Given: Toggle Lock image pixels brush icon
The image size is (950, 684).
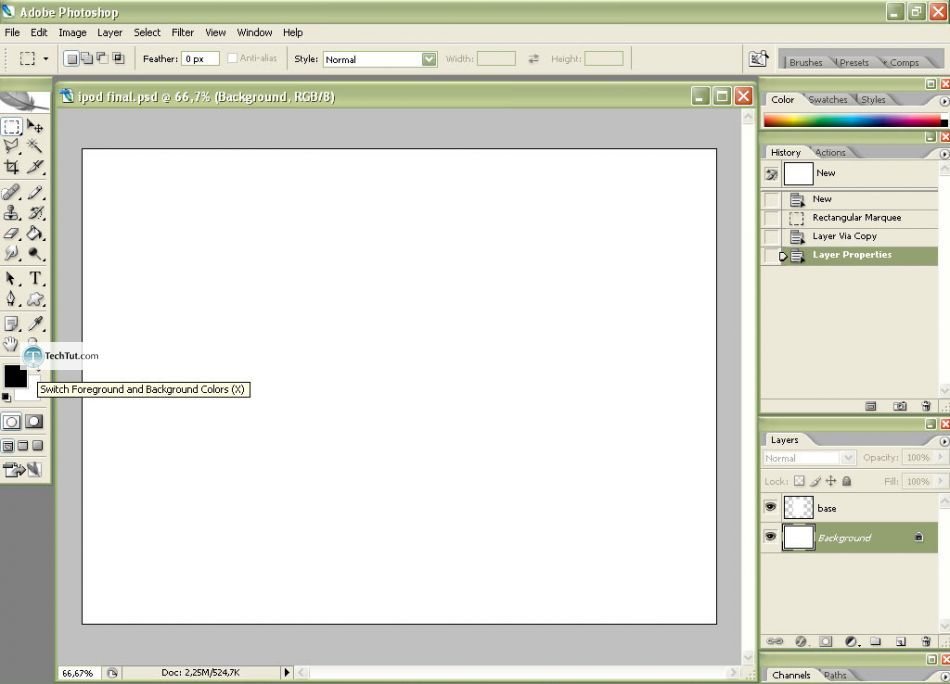Looking at the screenshot, I should click(x=815, y=481).
